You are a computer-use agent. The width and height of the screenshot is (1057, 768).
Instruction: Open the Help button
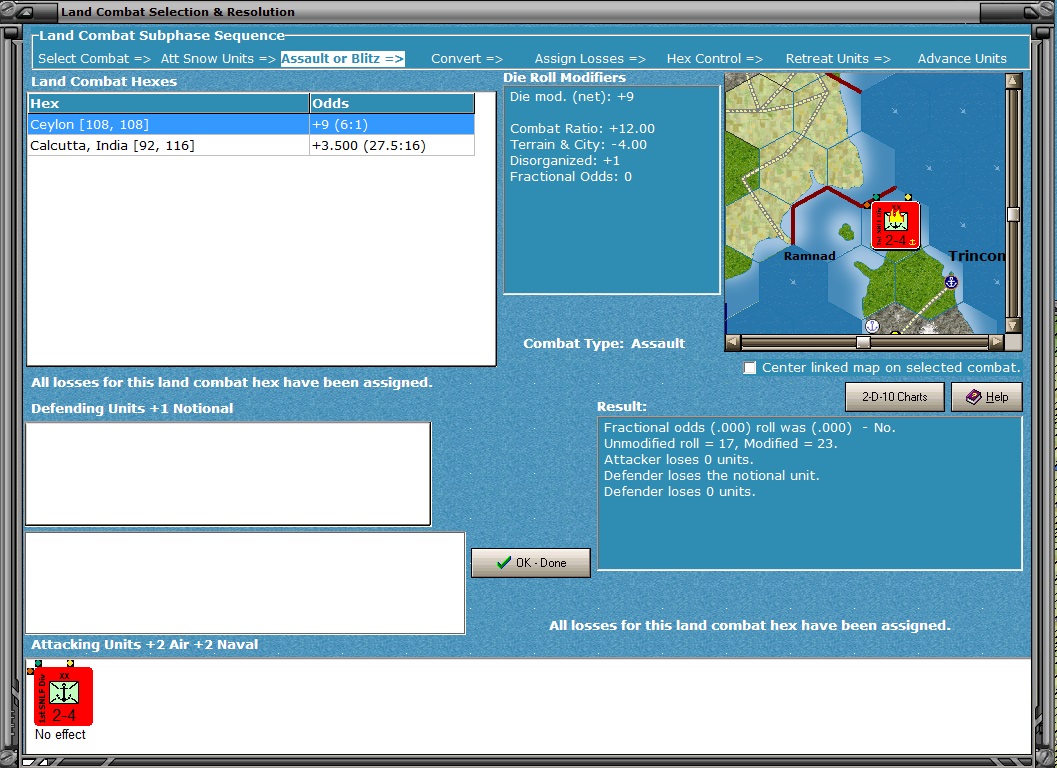[x=986, y=397]
